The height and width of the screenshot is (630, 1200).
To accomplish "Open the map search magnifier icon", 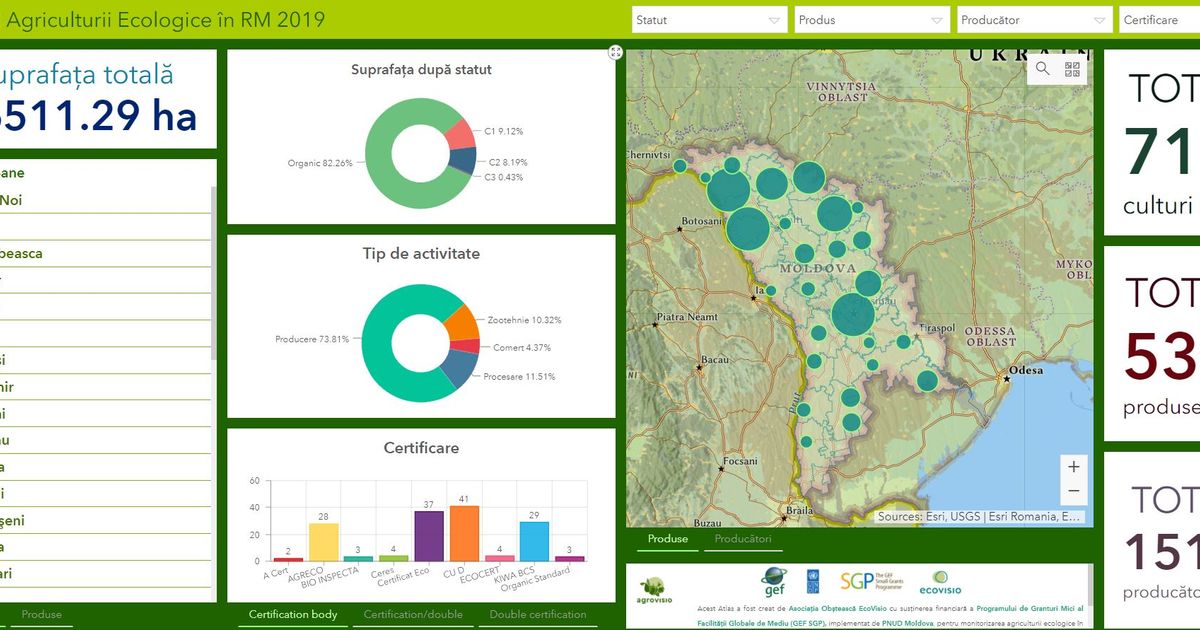I will pos(1042,69).
